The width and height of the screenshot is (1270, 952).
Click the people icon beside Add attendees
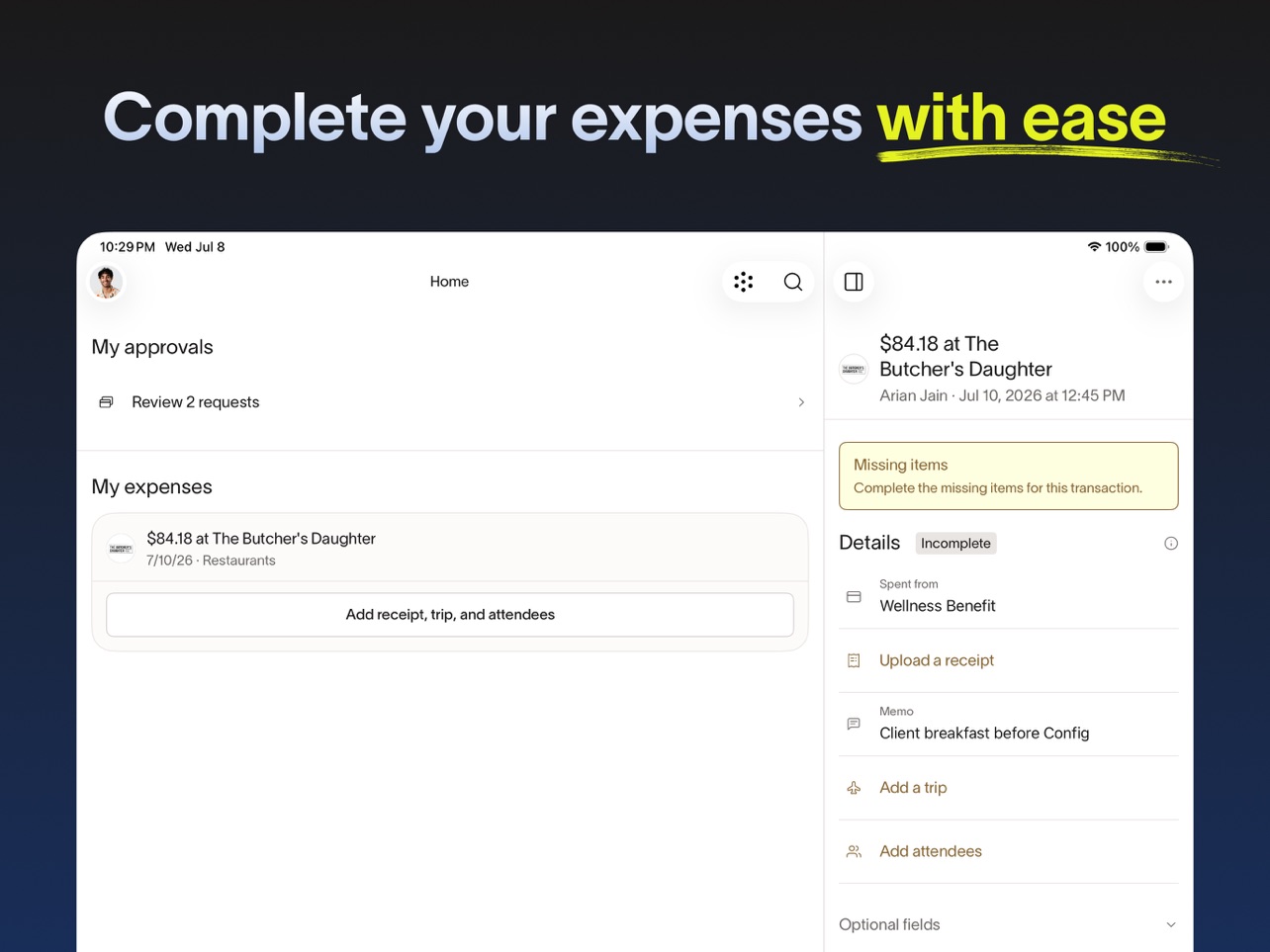(x=854, y=851)
